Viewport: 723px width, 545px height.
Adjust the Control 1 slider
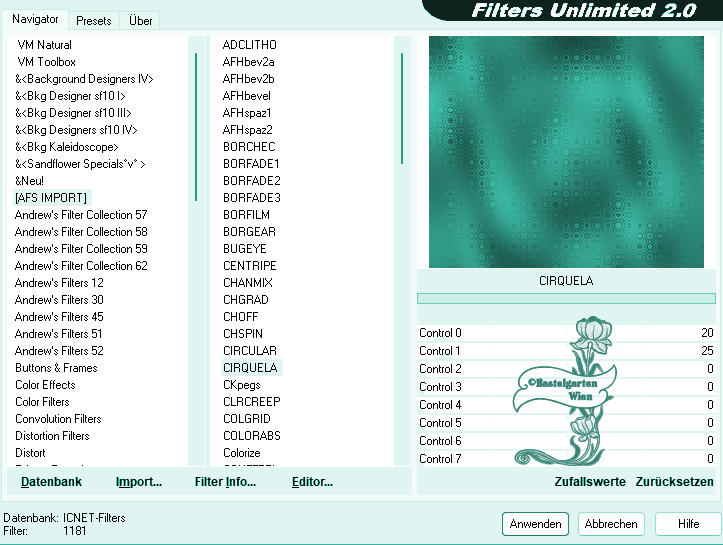click(566, 351)
